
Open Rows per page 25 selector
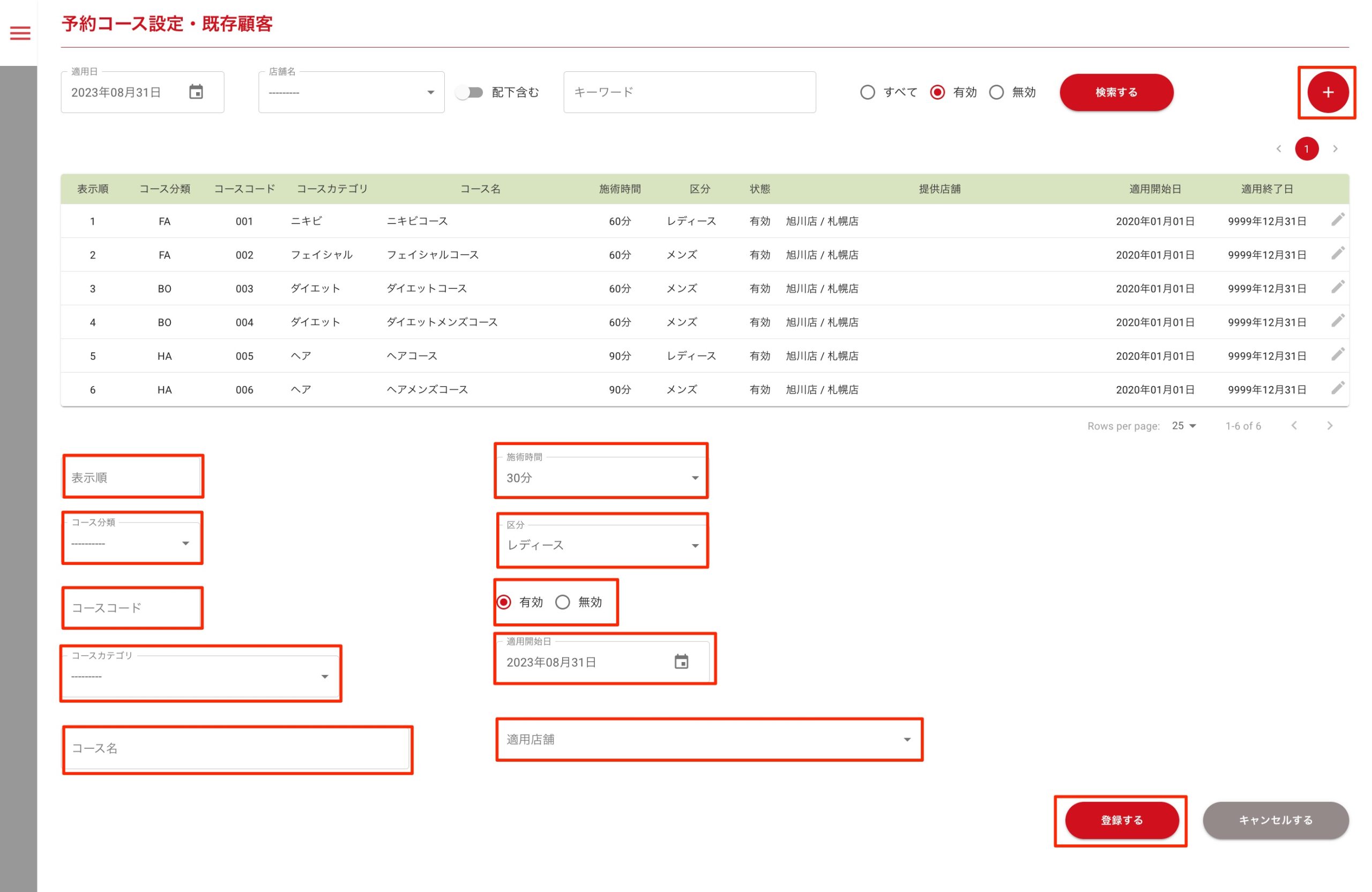(1183, 426)
